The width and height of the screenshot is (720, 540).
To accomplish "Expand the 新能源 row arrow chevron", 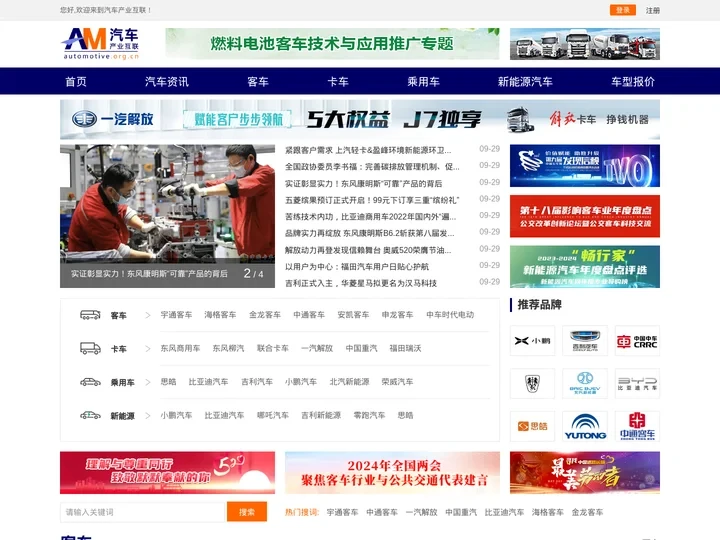I will pyautogui.click(x=147, y=416).
